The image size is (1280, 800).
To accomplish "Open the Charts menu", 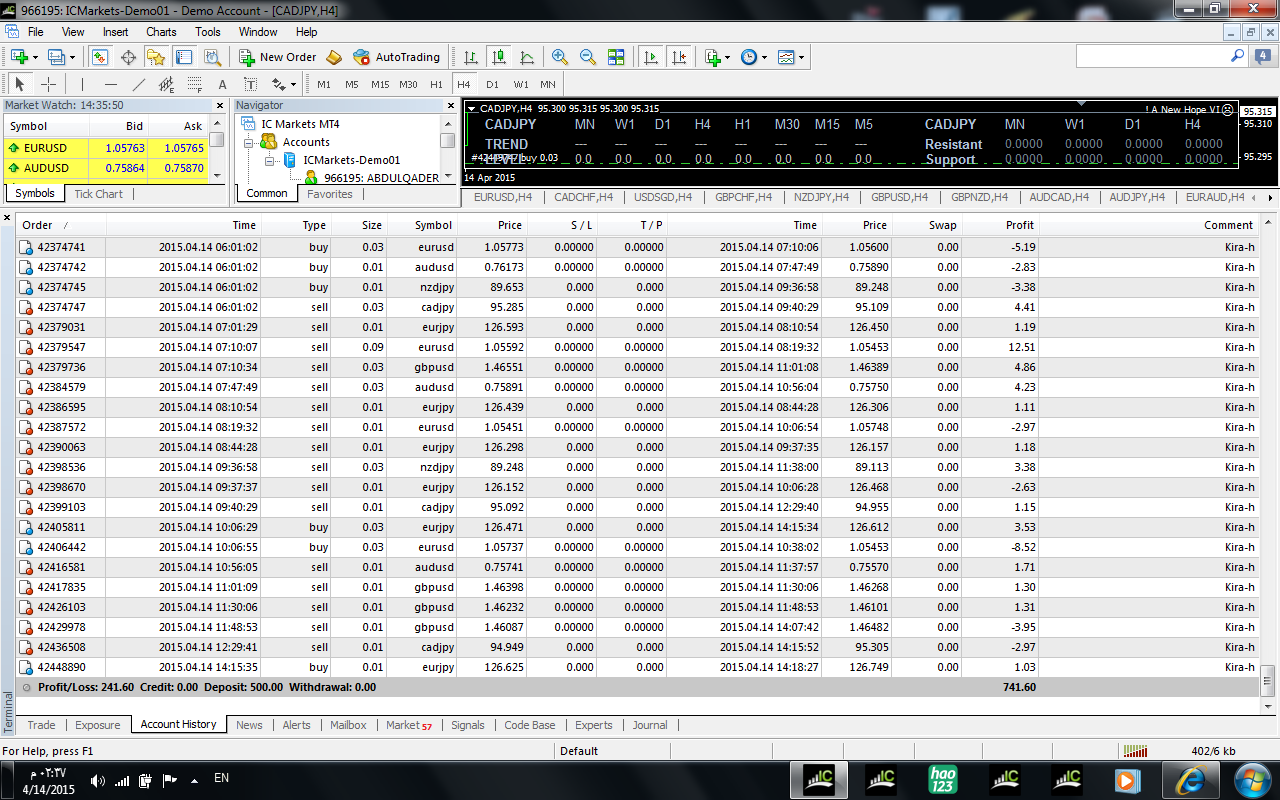I will pyautogui.click(x=161, y=32).
